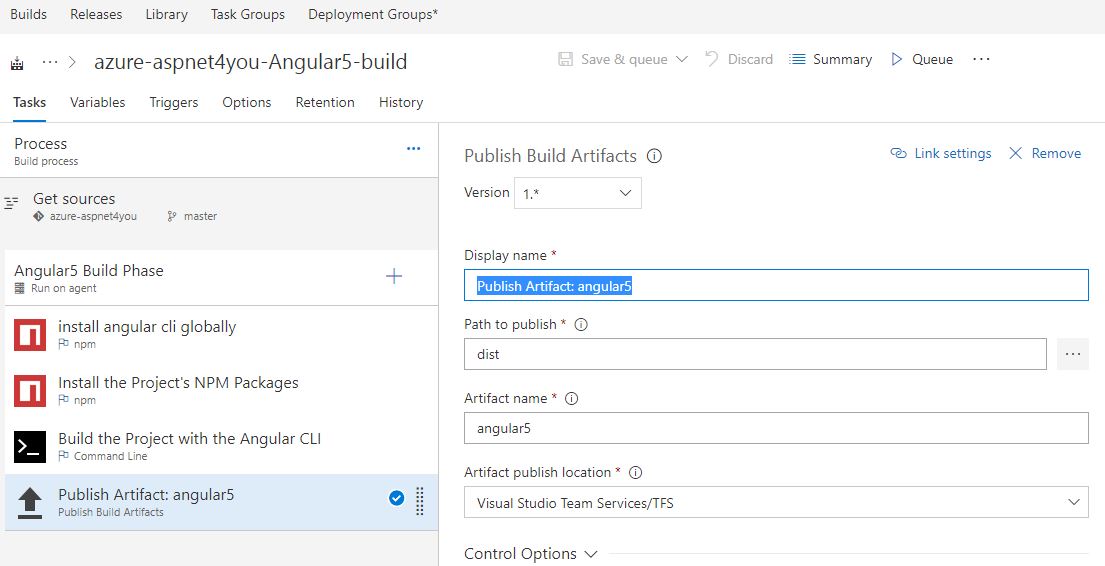Click the Run on agent server icon

tap(20, 288)
